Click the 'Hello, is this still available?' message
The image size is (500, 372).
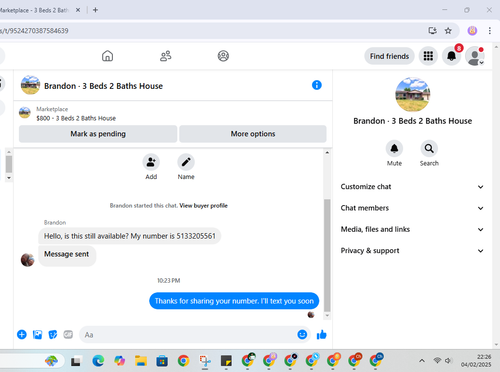(x=130, y=236)
